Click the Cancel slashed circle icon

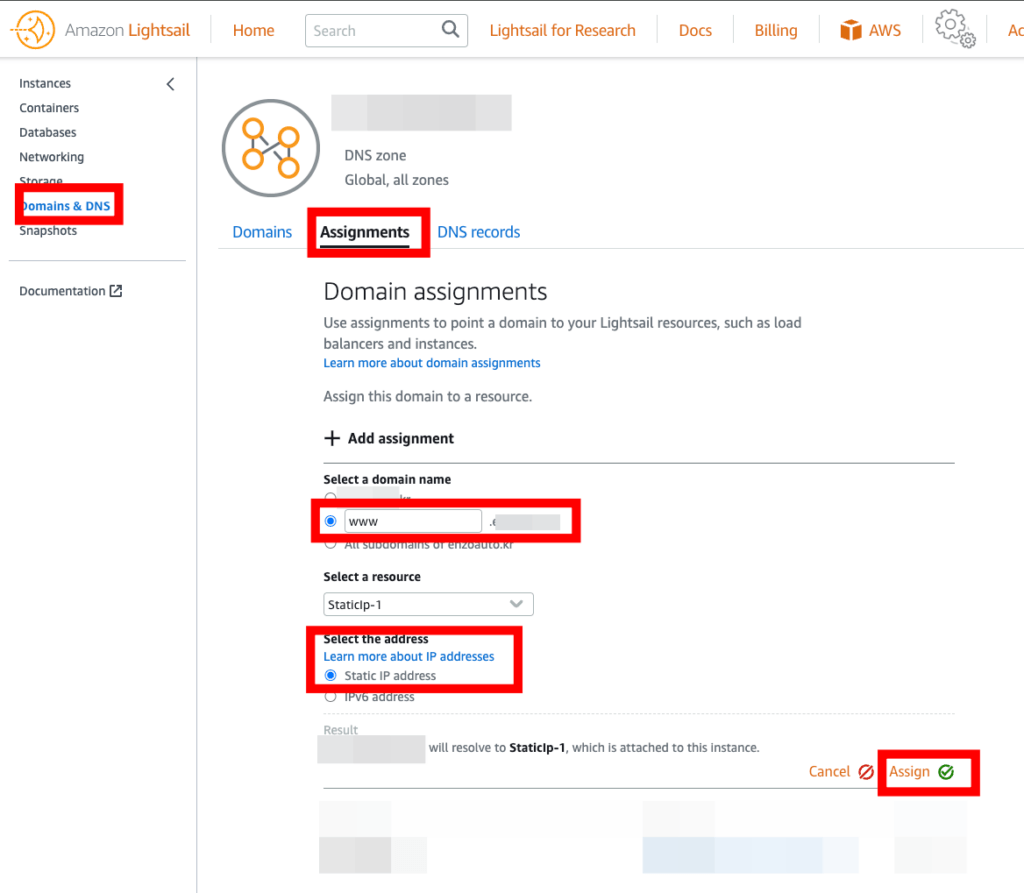coord(866,772)
